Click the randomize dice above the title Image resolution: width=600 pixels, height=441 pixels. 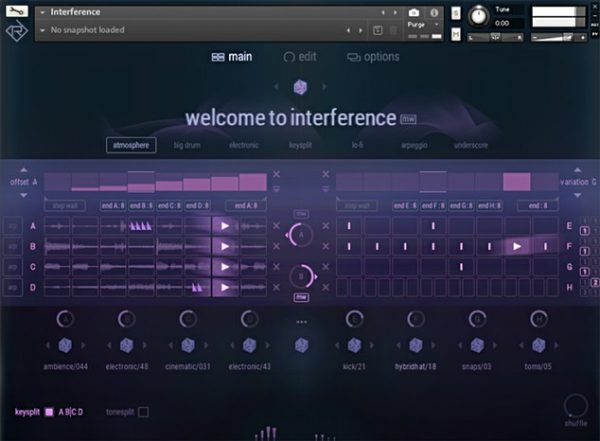click(299, 87)
